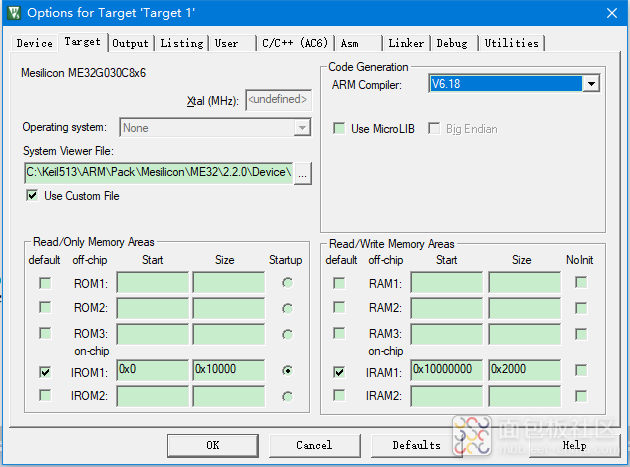Select the ROM3 Startup radio button
This screenshot has width=630, height=467.
click(287, 334)
